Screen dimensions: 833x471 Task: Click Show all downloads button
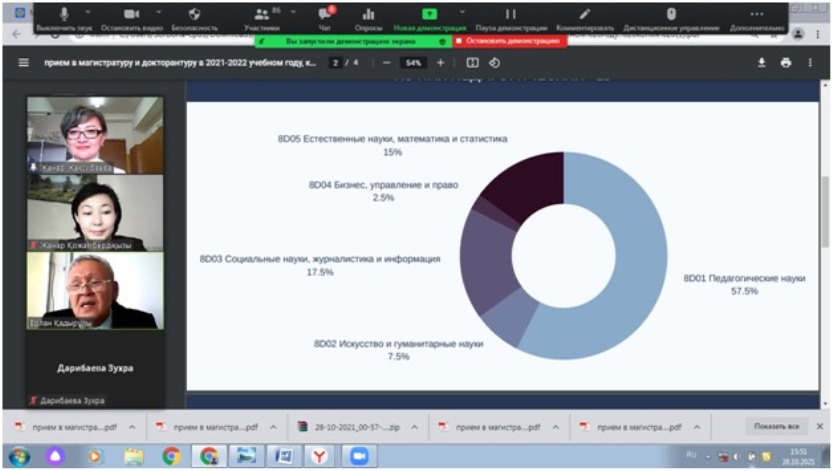(776, 426)
